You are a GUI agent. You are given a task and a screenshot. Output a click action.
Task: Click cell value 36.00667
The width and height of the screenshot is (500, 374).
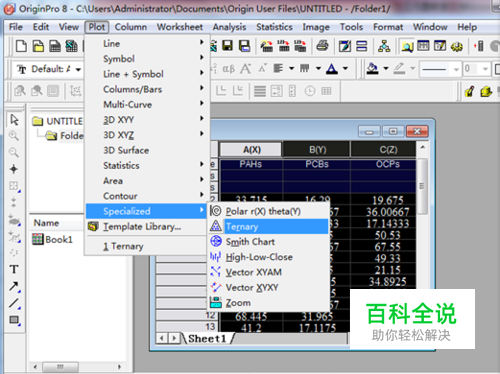[387, 212]
